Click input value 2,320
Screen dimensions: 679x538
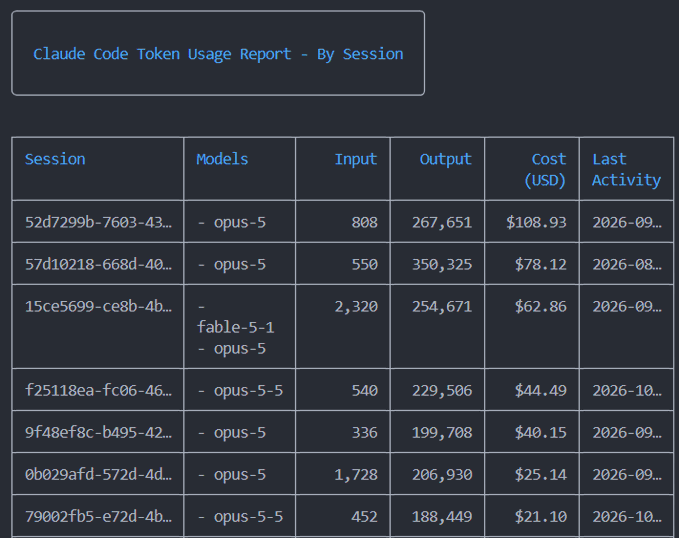click(x=356, y=307)
